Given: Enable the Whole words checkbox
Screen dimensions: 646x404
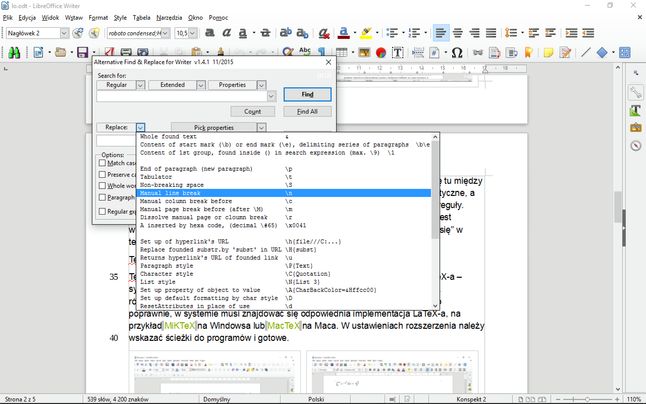Looking at the screenshot, I should click(103, 186).
